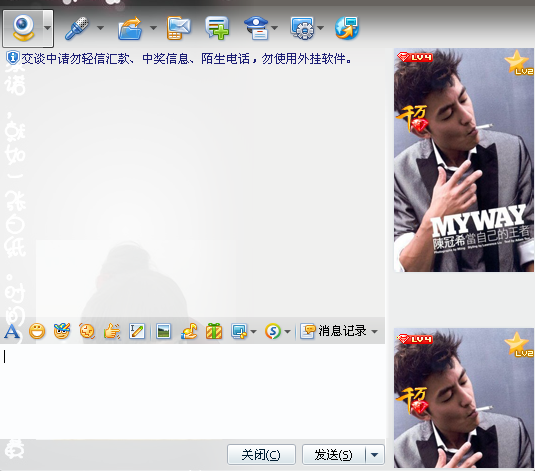Send SMS via the envelope phone icon
This screenshot has width=535, height=471.
pyautogui.click(x=178, y=29)
